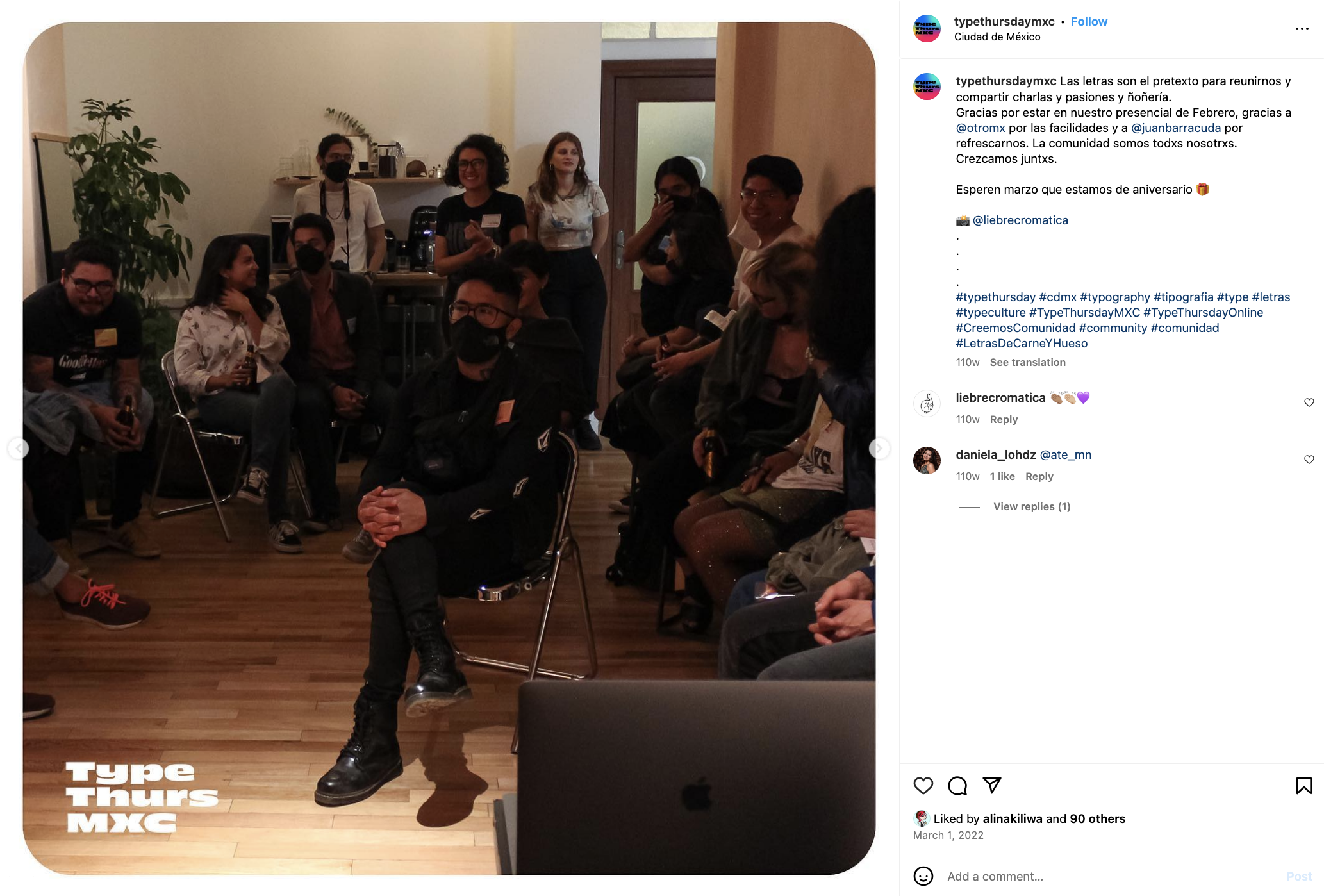Like the post with the heart icon
Viewport: 1324px width, 896px height.
[x=923, y=786]
